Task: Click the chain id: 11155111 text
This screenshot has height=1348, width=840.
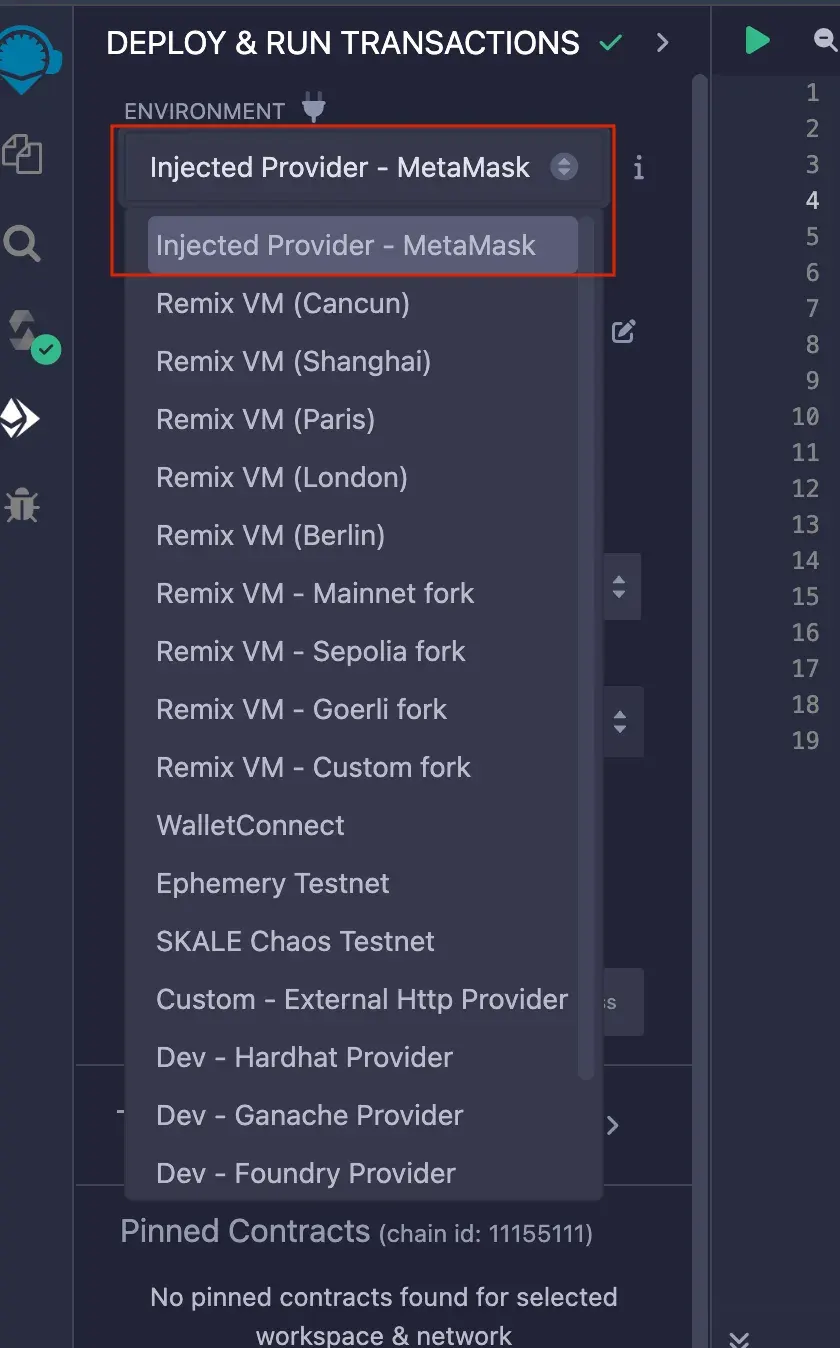Action: [486, 1235]
